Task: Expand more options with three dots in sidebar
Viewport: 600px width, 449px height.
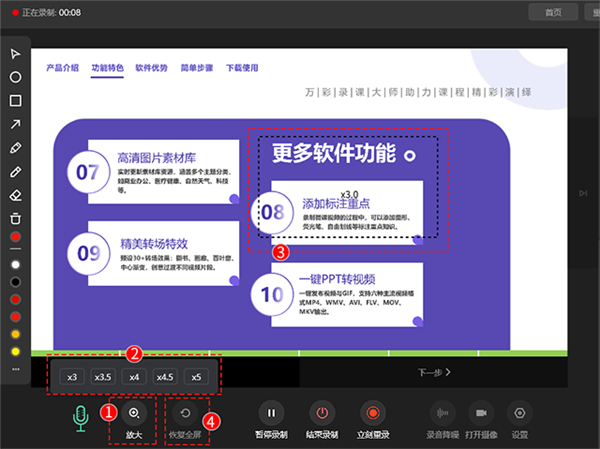Action: pos(16,369)
